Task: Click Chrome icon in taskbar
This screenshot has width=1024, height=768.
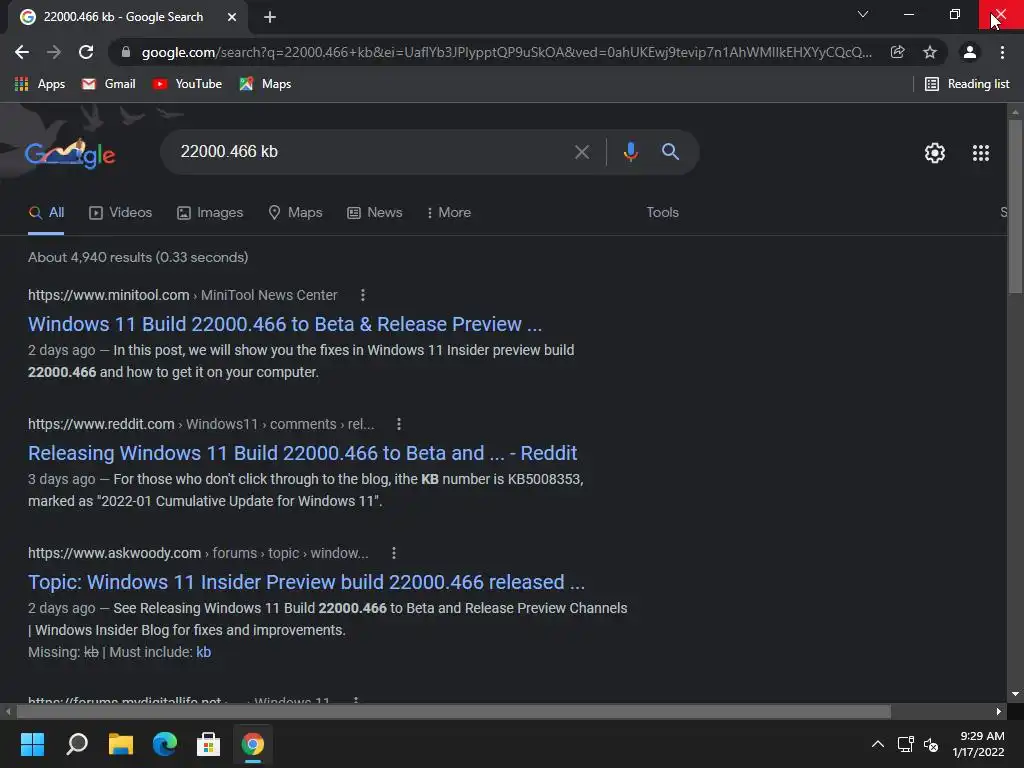Action: click(253, 744)
